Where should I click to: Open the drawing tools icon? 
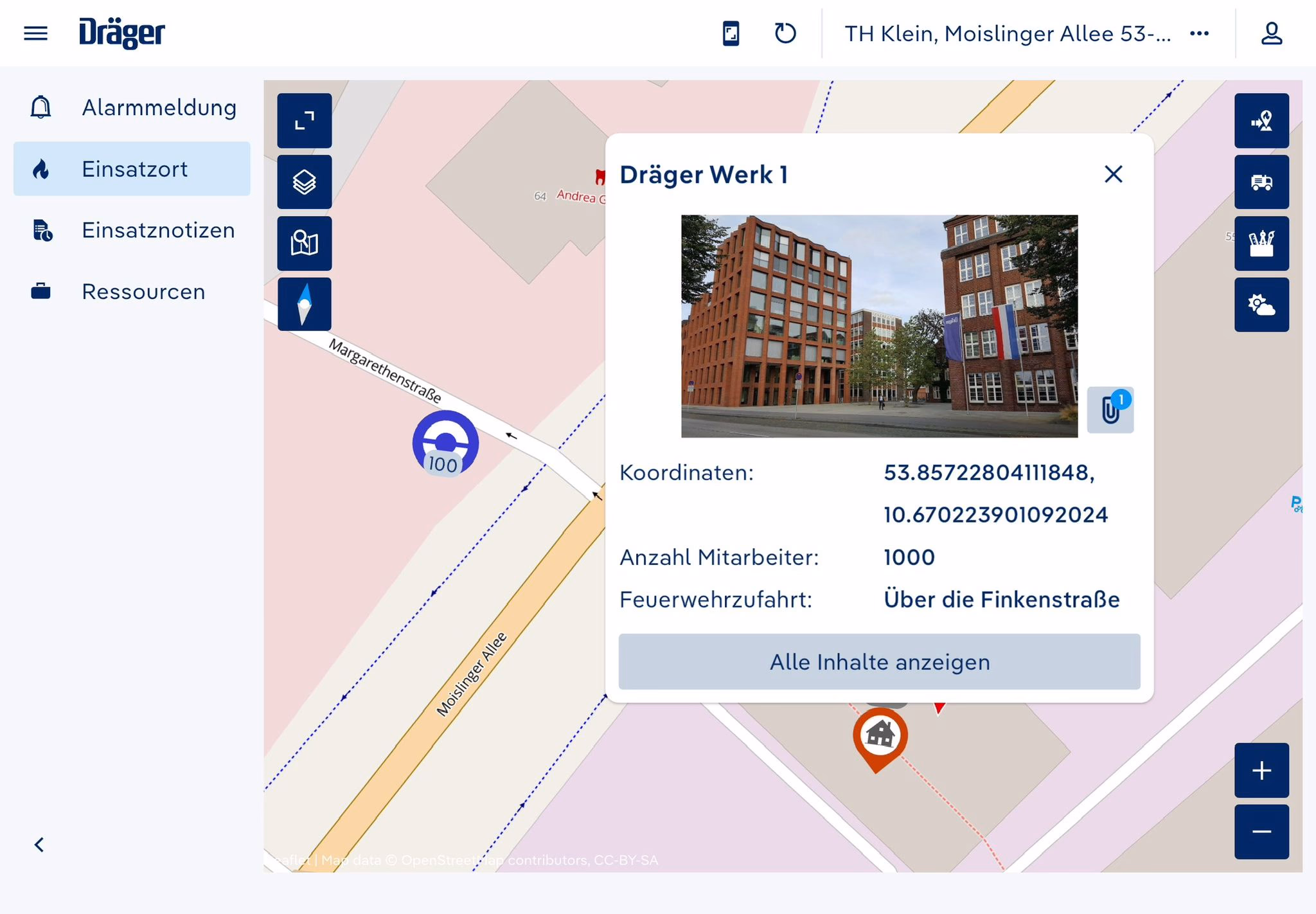coord(1261,243)
